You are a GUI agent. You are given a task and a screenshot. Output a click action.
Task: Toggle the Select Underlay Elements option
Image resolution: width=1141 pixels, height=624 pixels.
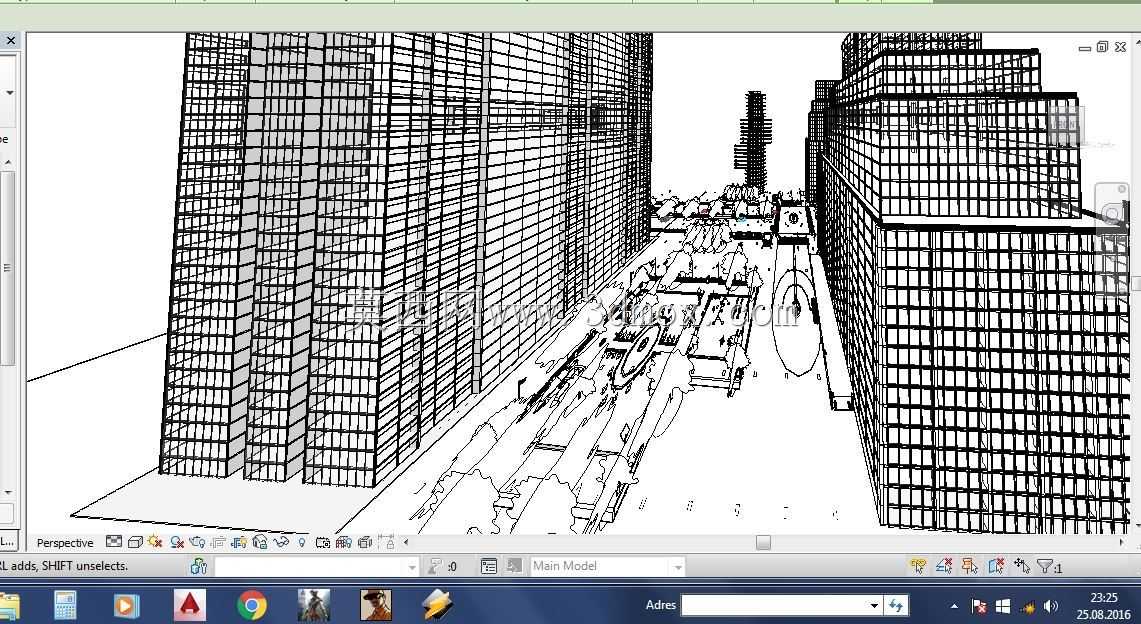(x=944, y=565)
